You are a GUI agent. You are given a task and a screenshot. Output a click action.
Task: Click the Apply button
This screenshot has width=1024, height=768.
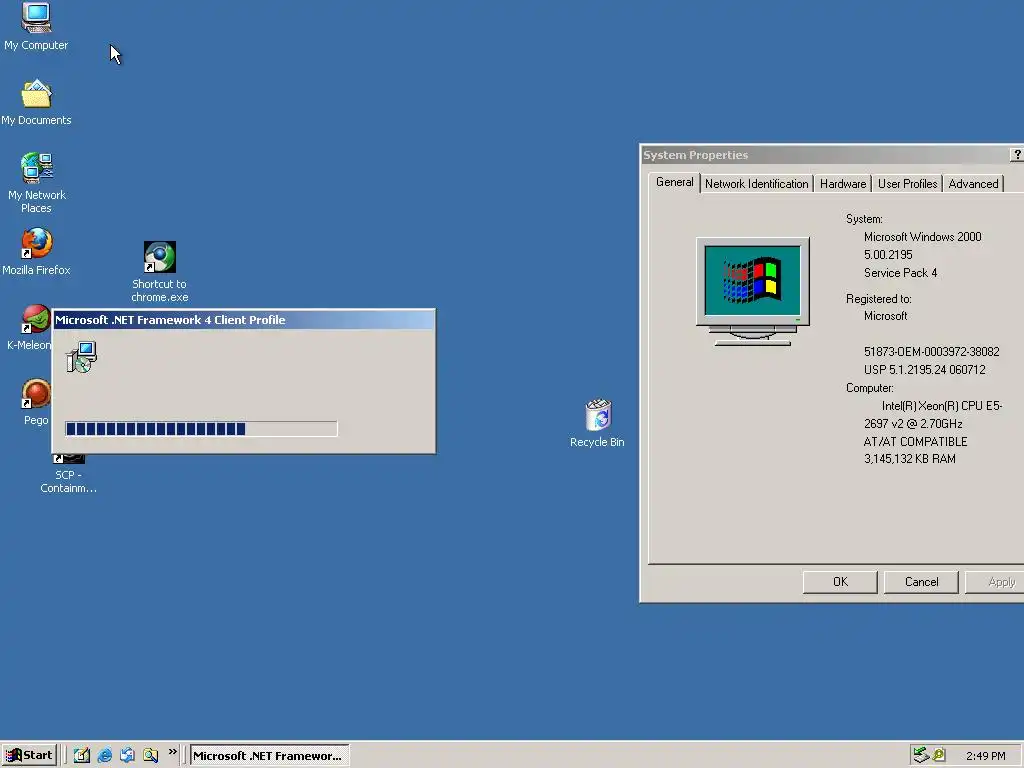tap(995, 582)
